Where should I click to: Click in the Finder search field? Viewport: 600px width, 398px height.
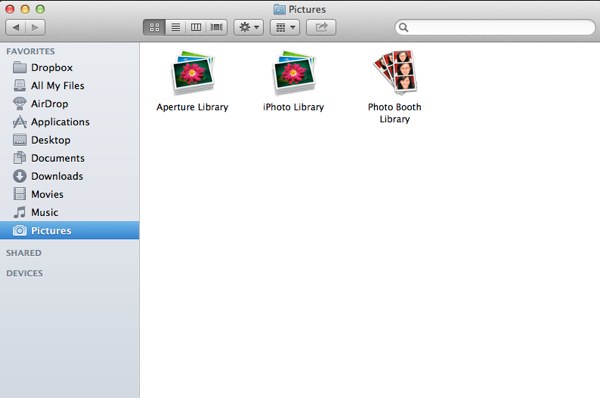[495, 27]
